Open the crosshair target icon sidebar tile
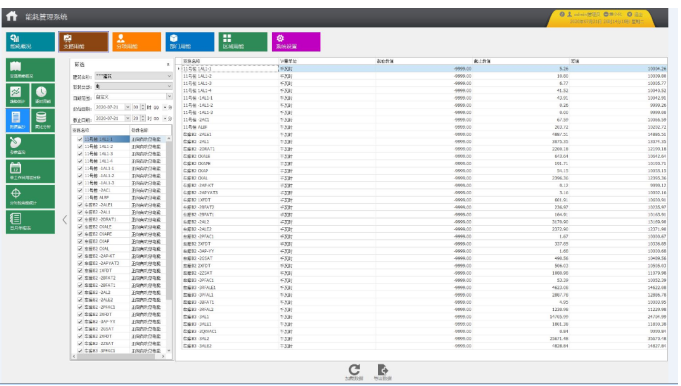This screenshot has width=681, height=386. pyautogui.click(x=30, y=197)
